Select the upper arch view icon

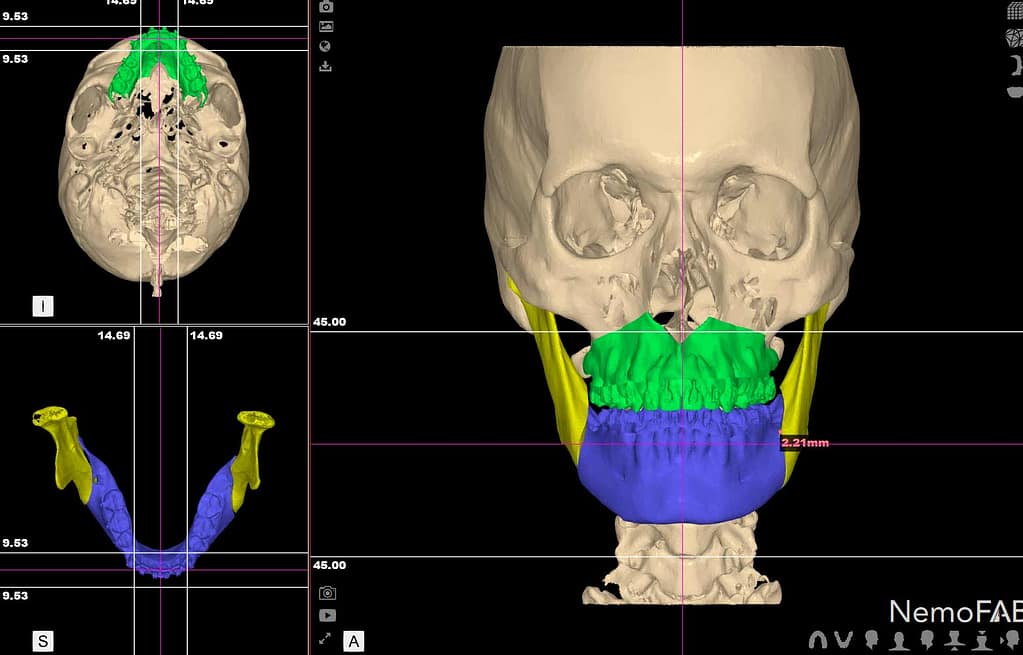click(817, 639)
